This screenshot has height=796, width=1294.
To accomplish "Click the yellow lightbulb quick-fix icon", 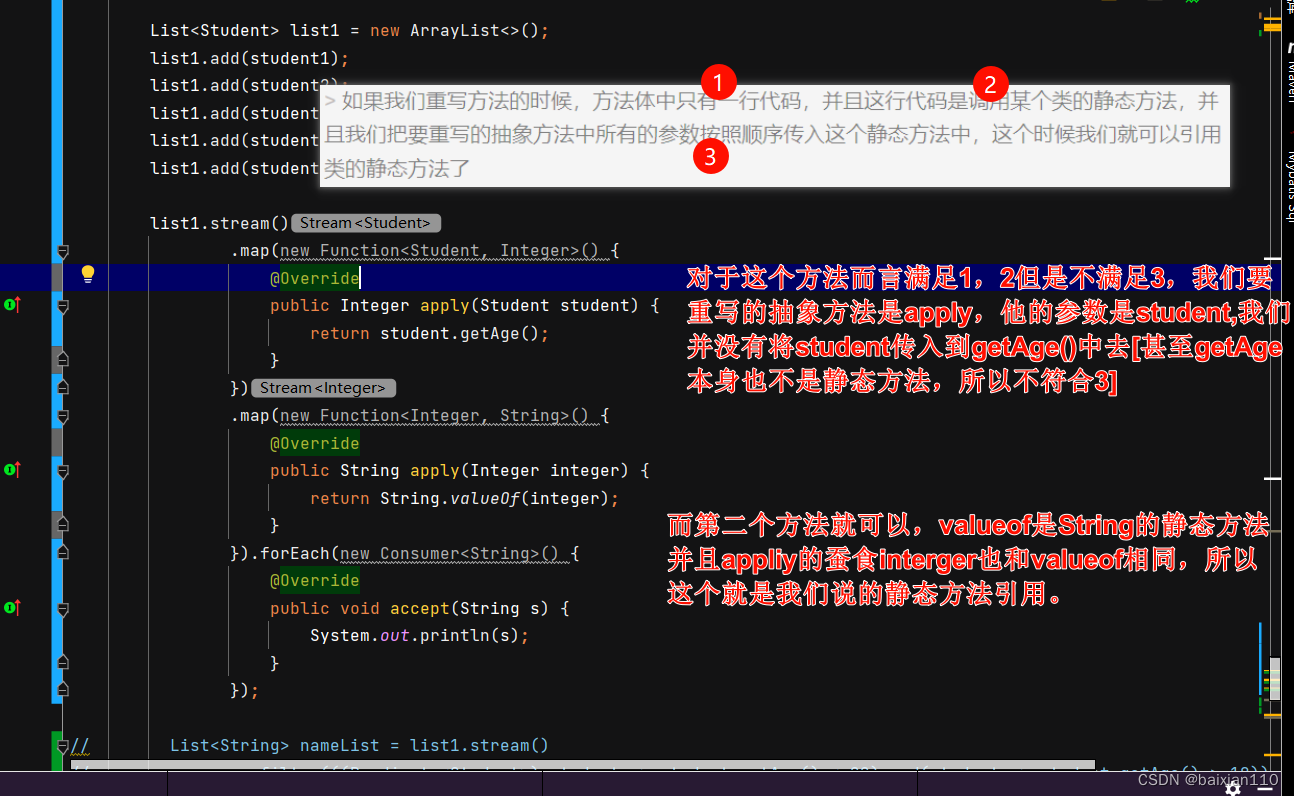I will tap(87, 274).
